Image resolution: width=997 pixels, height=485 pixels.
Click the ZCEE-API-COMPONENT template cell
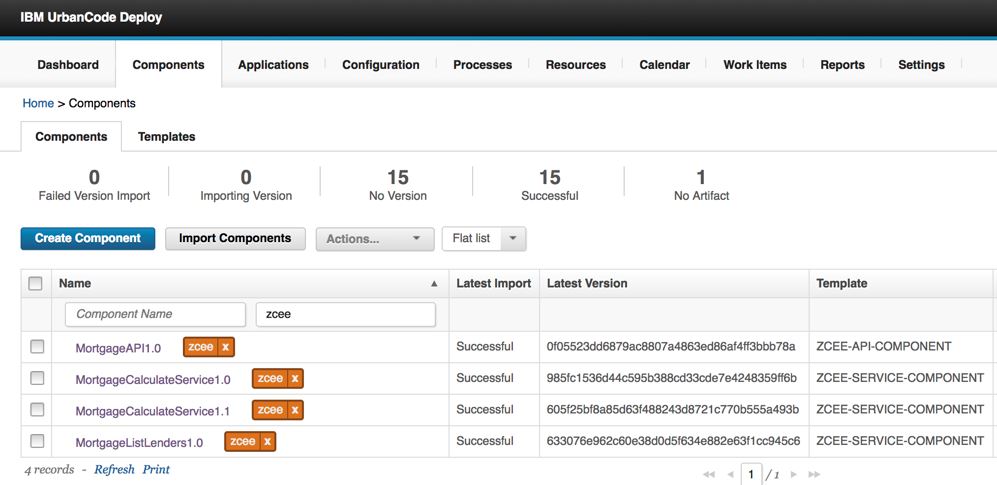point(884,346)
